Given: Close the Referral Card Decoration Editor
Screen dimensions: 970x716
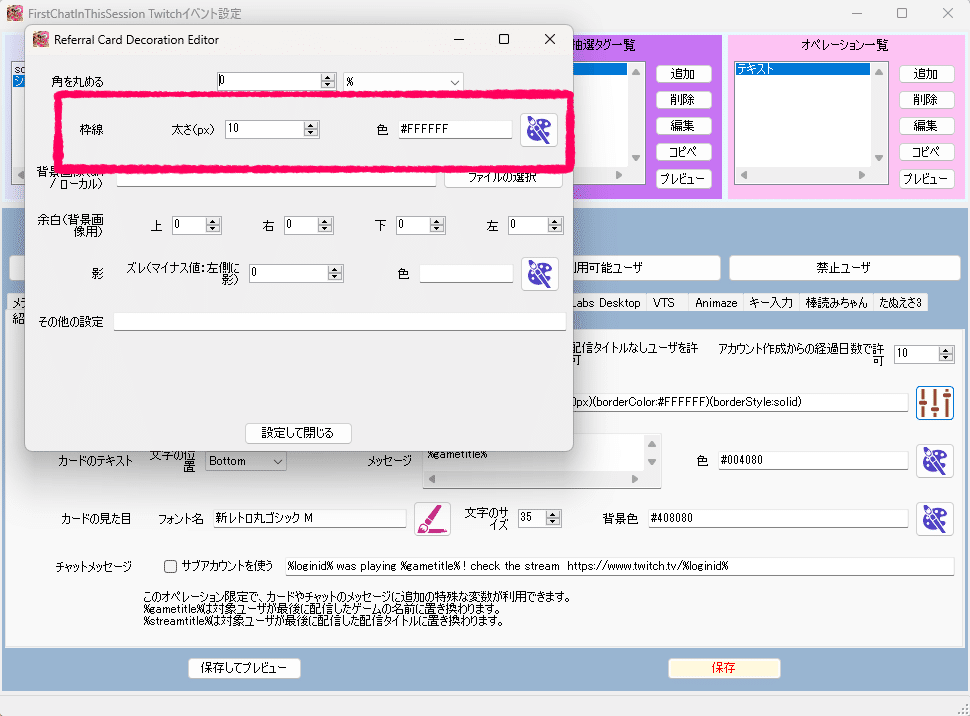Looking at the screenshot, I should click(549, 39).
